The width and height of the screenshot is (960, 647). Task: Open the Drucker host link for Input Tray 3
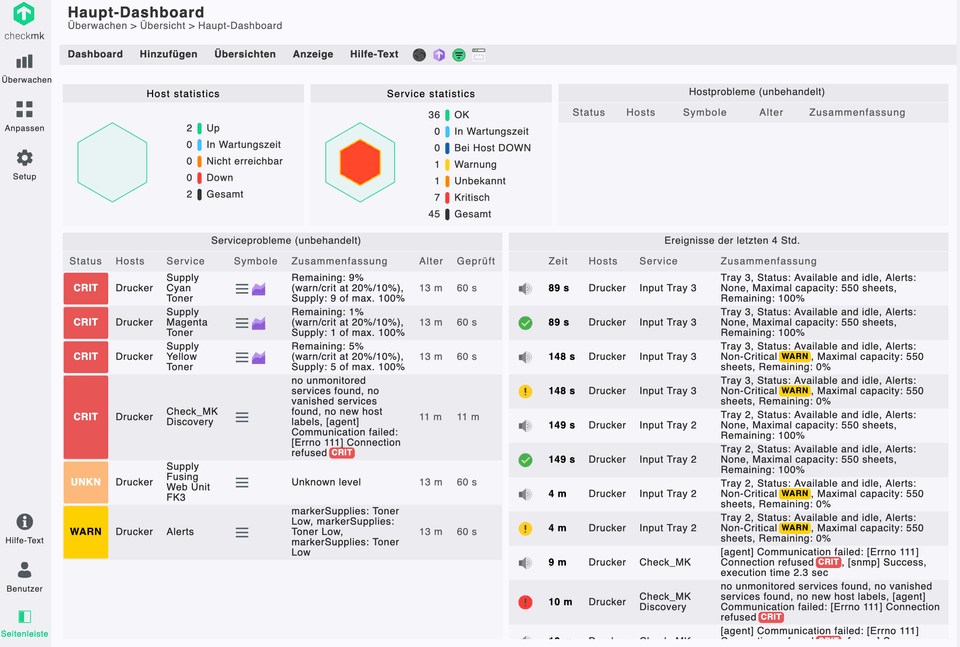click(x=607, y=288)
